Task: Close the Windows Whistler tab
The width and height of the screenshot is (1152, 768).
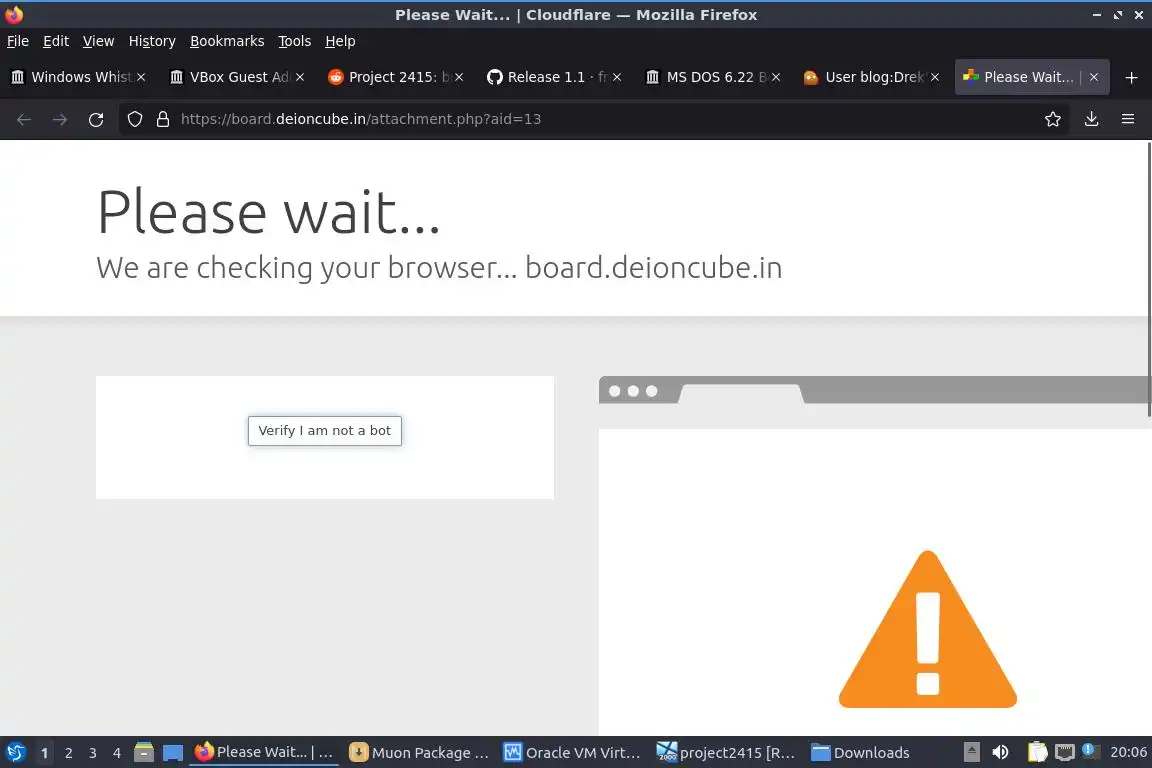Action: point(141,77)
